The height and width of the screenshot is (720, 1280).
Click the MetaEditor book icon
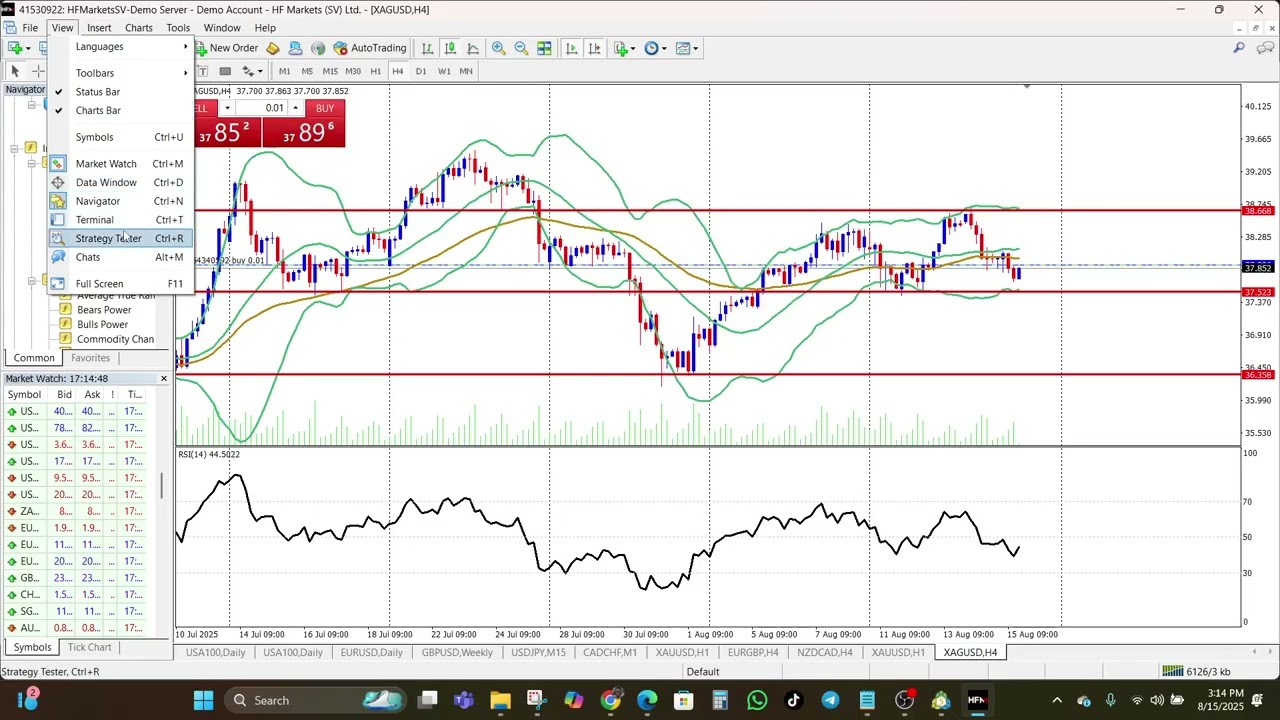click(x=273, y=48)
